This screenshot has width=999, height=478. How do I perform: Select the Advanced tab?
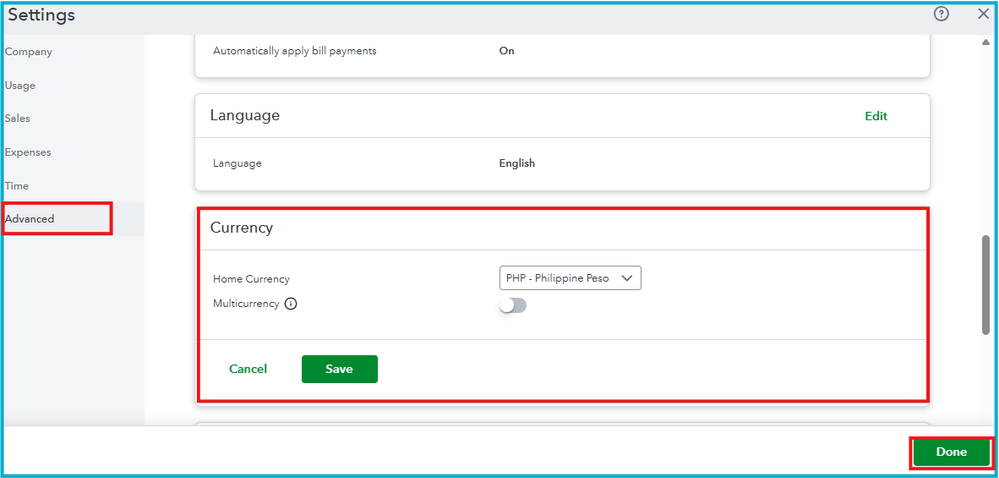click(30, 219)
